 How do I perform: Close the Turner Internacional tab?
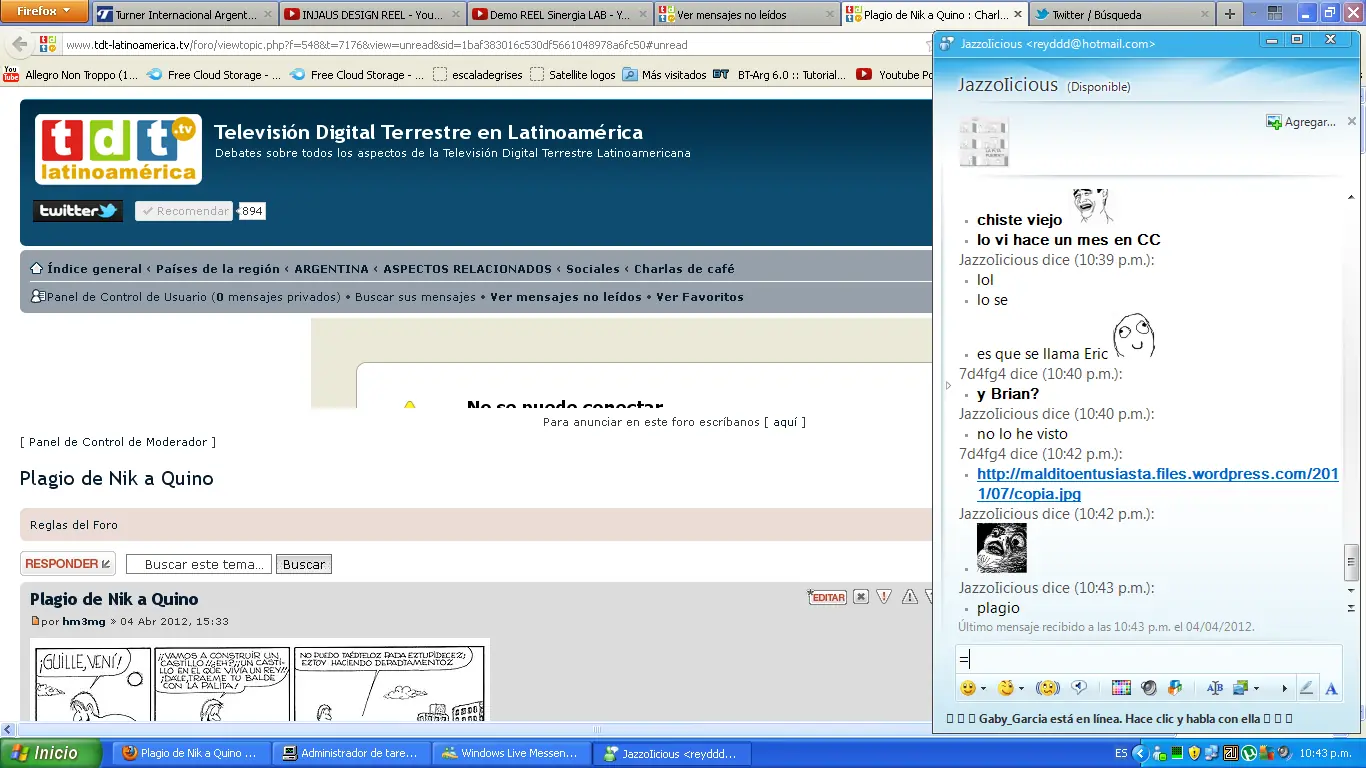tap(267, 15)
